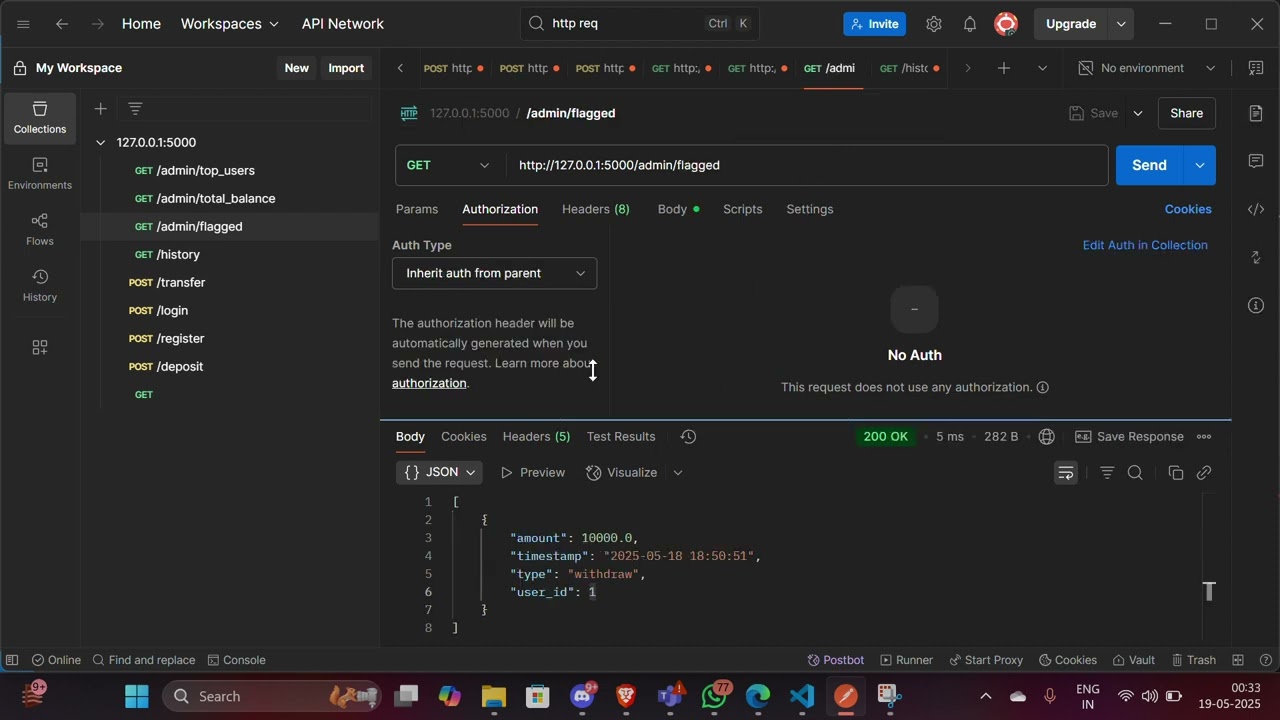Switch to the Scripts tab
The image size is (1280, 720).
tap(742, 209)
